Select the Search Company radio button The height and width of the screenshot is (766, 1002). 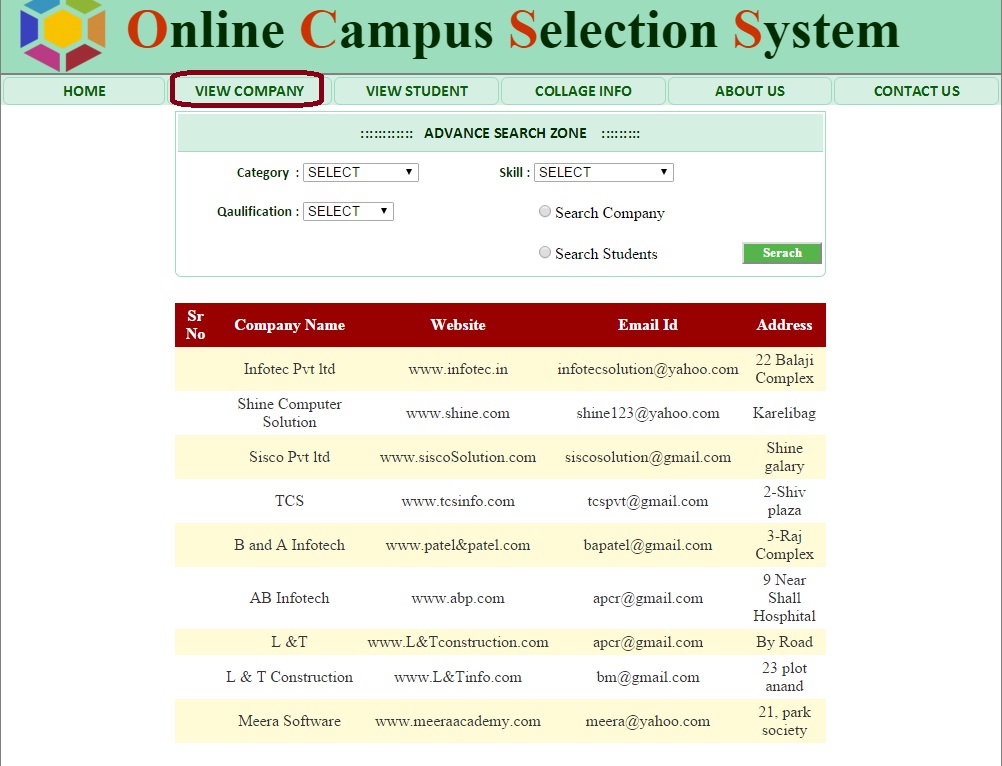click(x=545, y=212)
